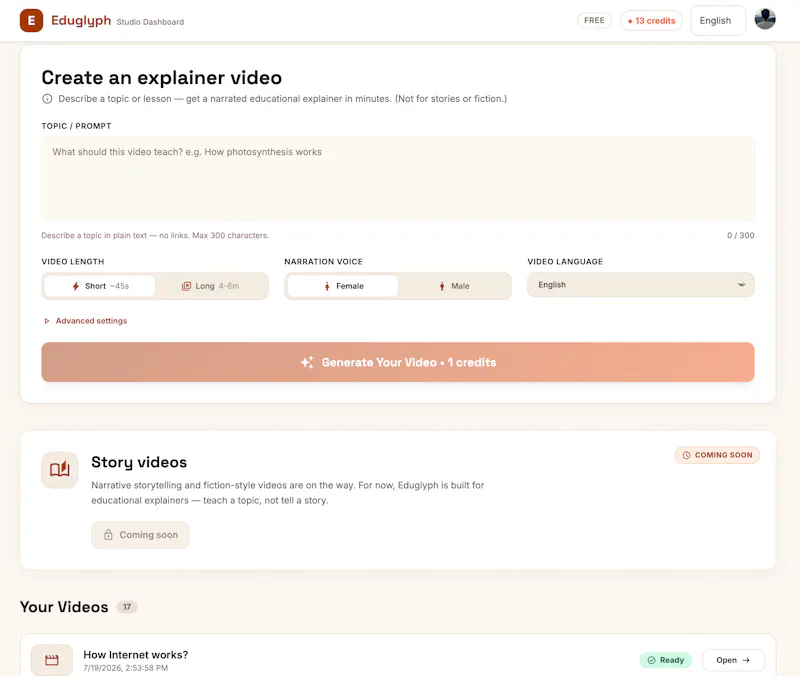Expand Advanced settings
This screenshot has height=676, width=800.
click(x=85, y=321)
